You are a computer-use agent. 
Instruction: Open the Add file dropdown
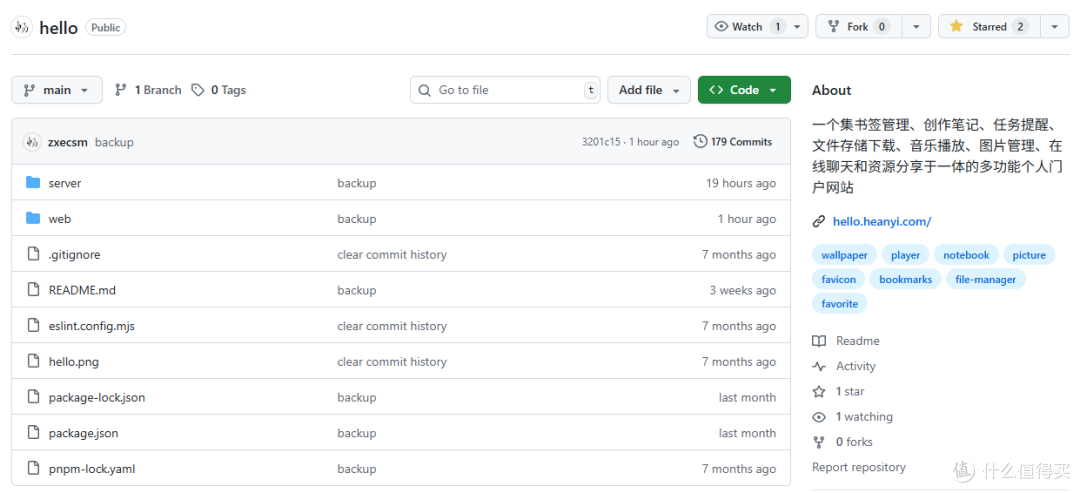649,90
